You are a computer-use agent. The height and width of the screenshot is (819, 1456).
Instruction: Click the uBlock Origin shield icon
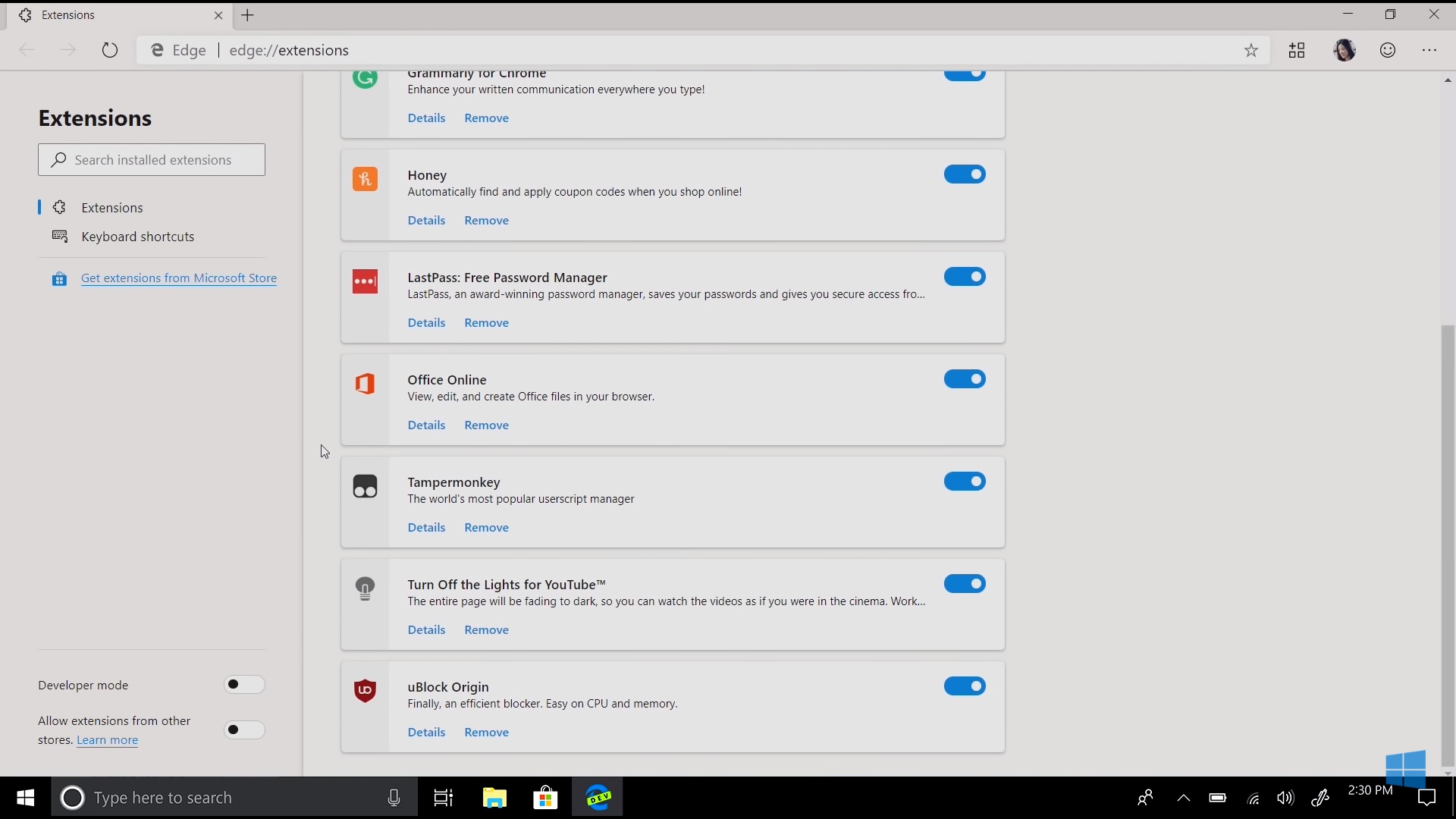pyautogui.click(x=365, y=690)
